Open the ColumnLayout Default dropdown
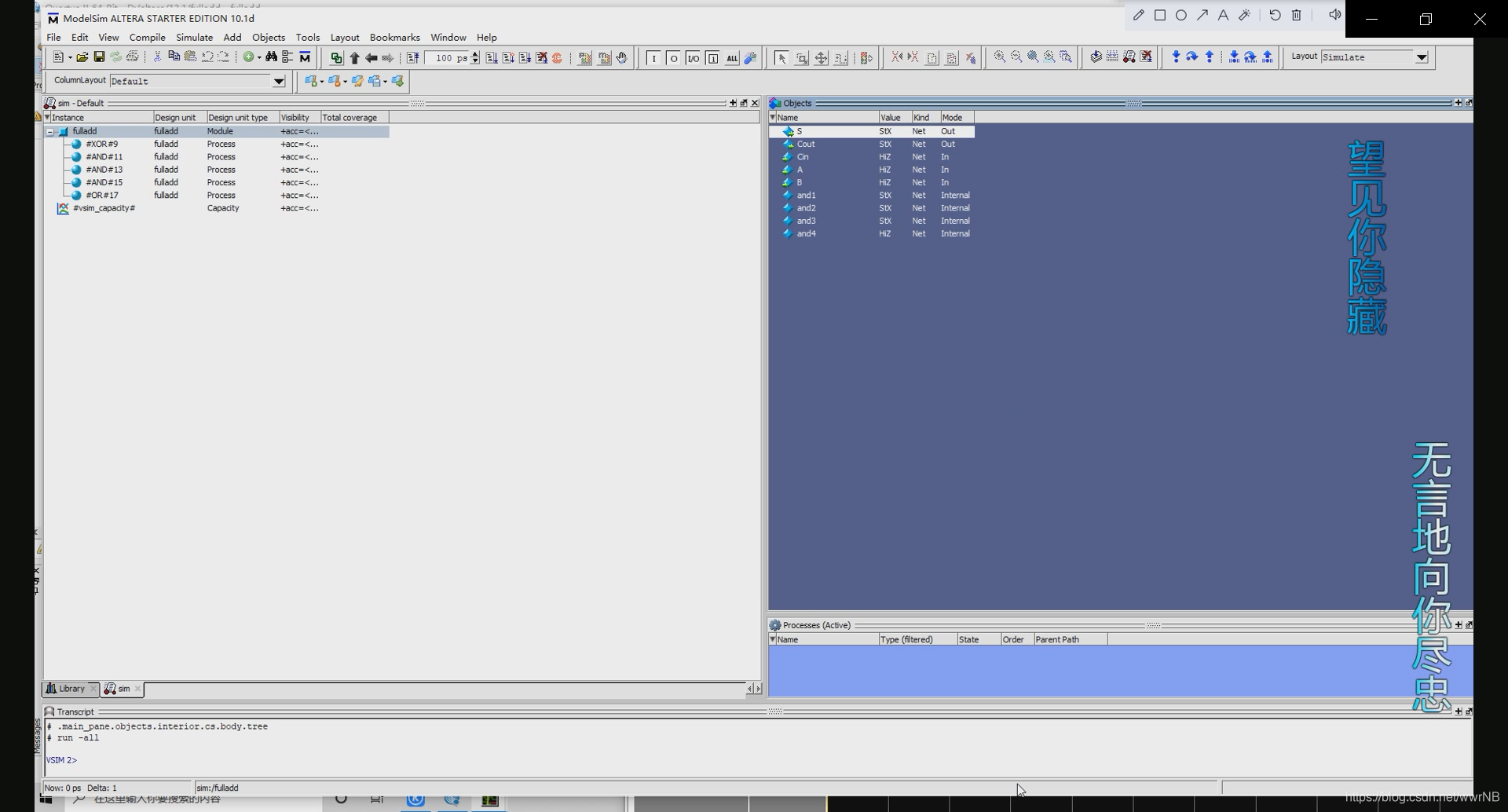This screenshot has height=812, width=1508. click(x=278, y=81)
